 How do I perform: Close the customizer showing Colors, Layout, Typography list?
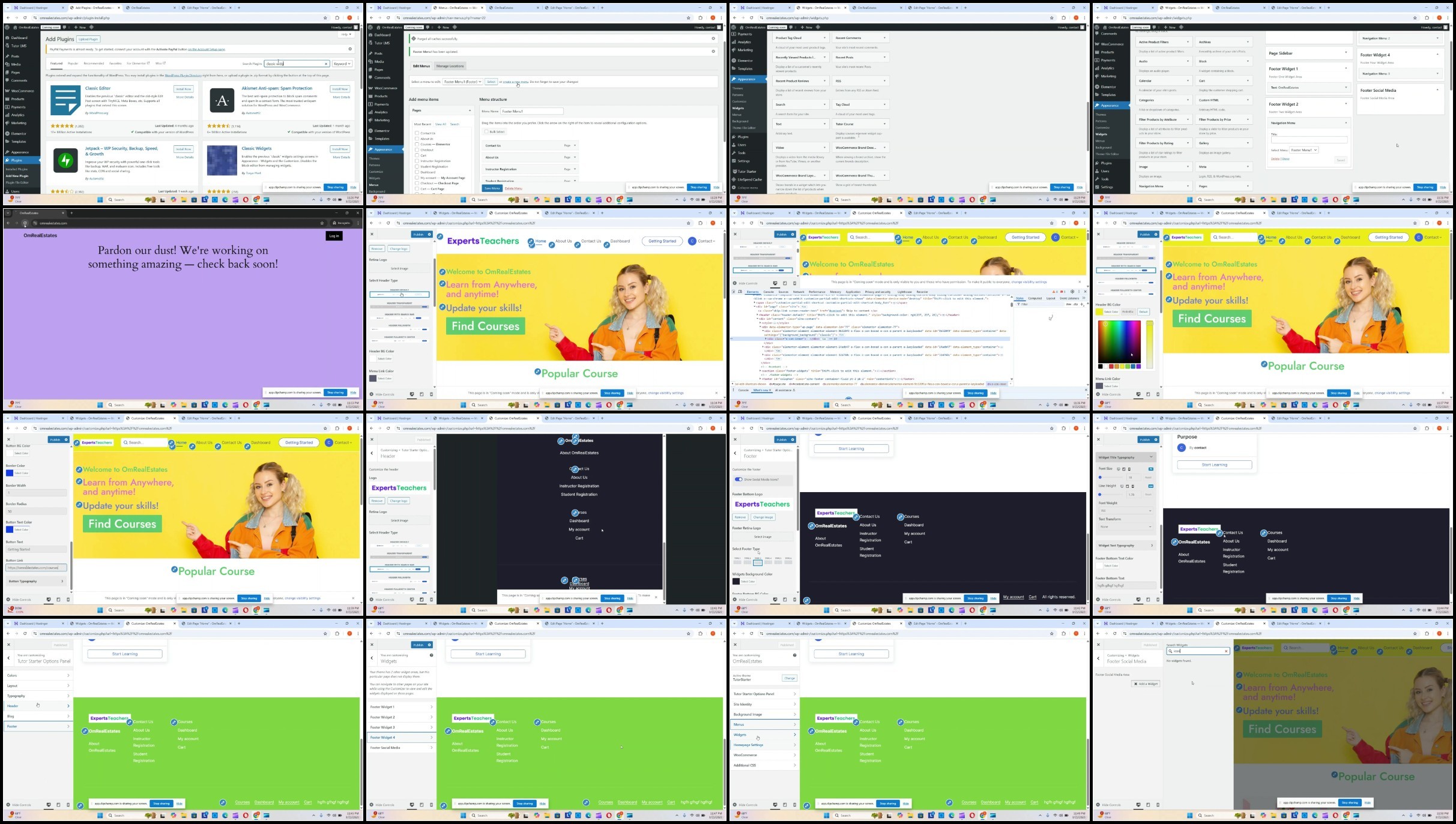(x=9, y=645)
